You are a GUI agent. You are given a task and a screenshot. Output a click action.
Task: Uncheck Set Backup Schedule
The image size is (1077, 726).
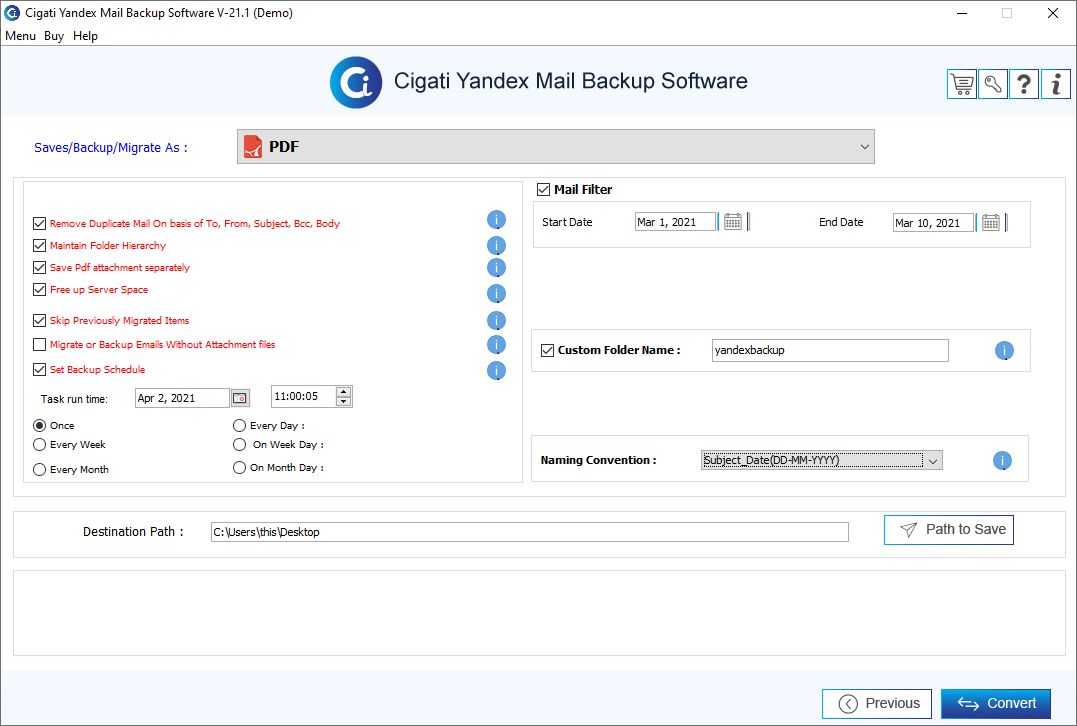tap(39, 369)
